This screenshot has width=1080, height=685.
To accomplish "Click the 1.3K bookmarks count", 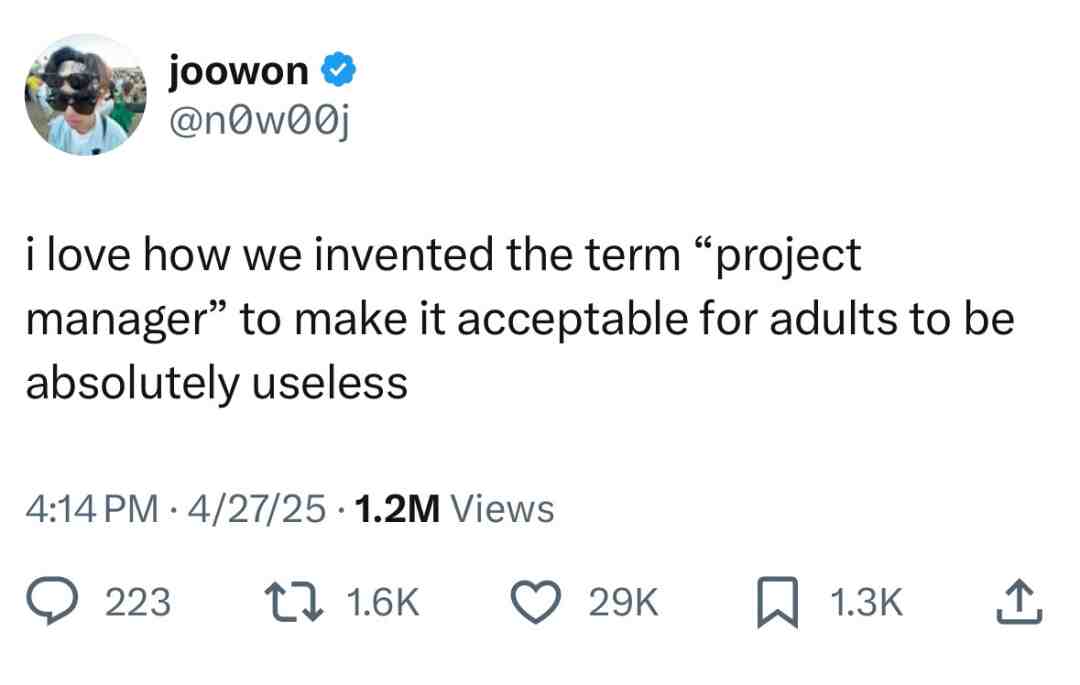I will 866,602.
